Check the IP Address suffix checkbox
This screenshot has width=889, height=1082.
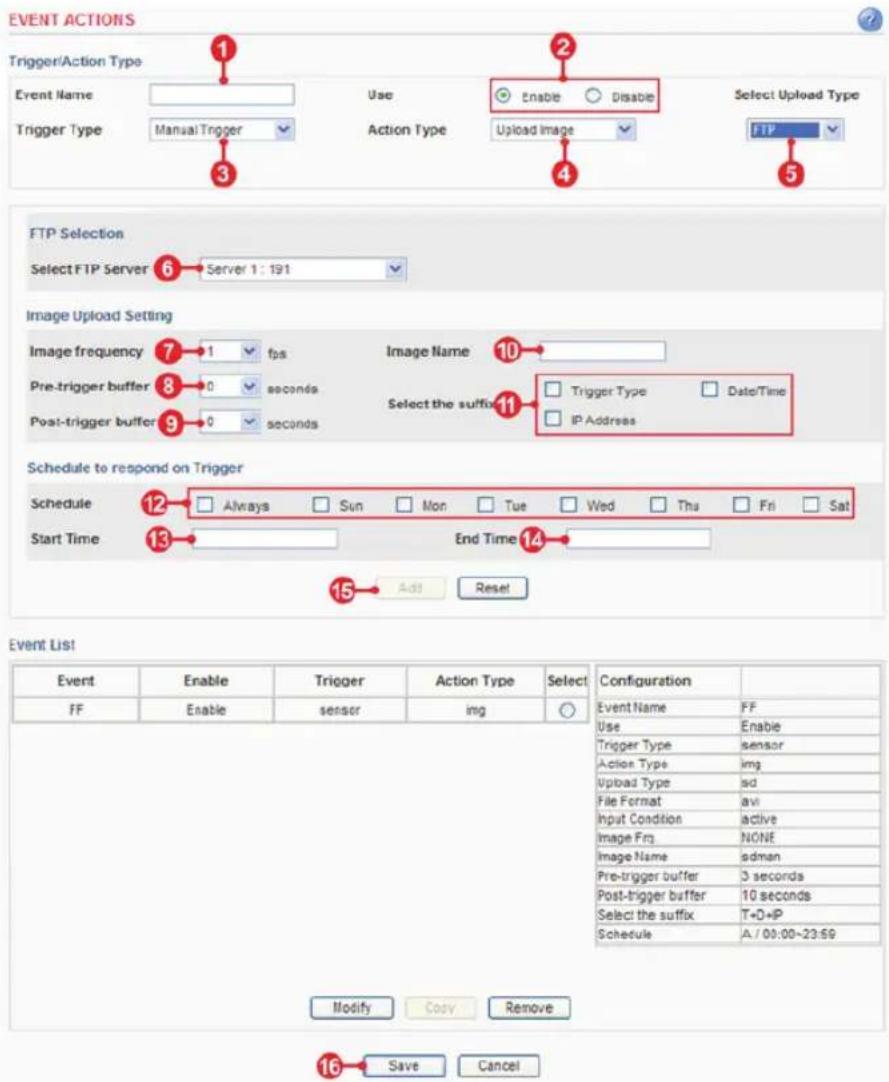pos(553,419)
